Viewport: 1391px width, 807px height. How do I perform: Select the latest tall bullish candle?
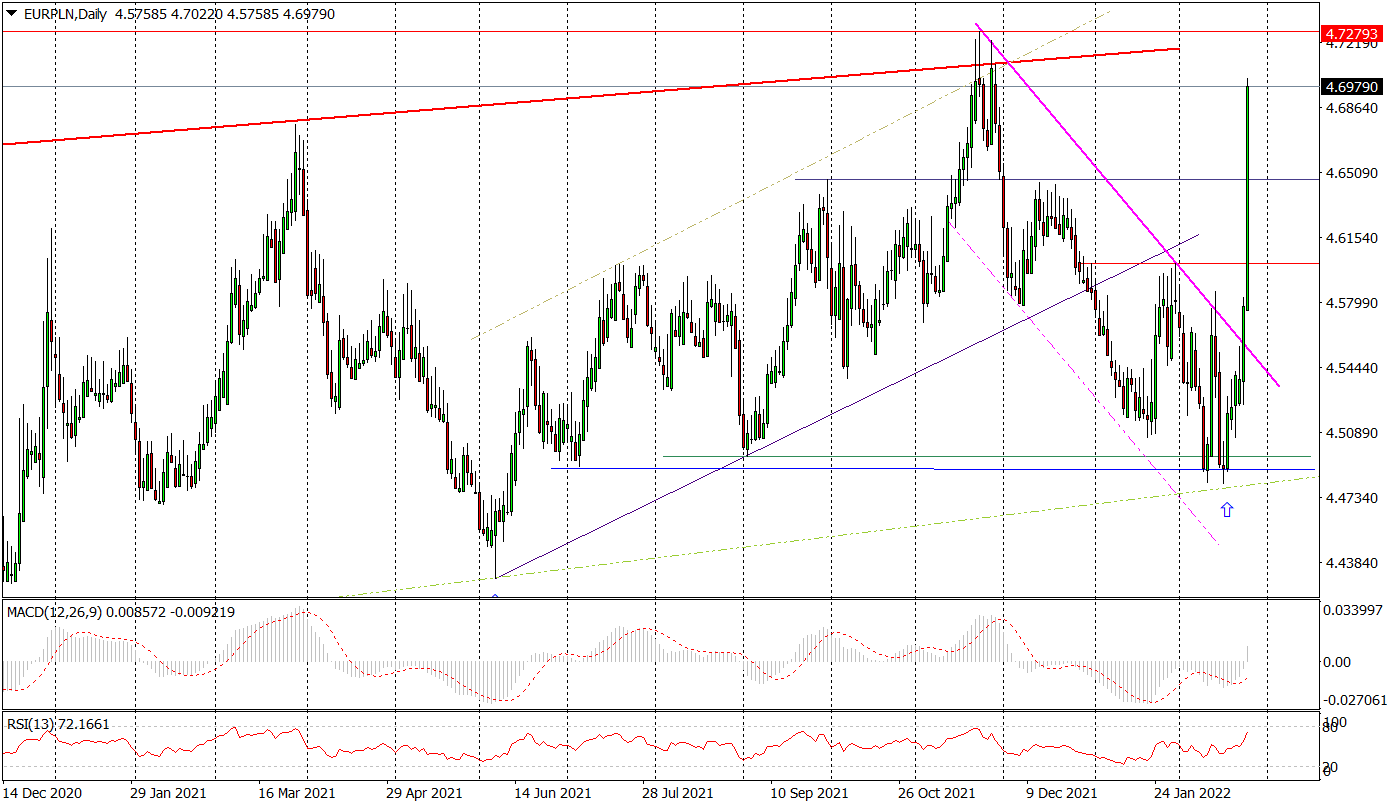1248,195
